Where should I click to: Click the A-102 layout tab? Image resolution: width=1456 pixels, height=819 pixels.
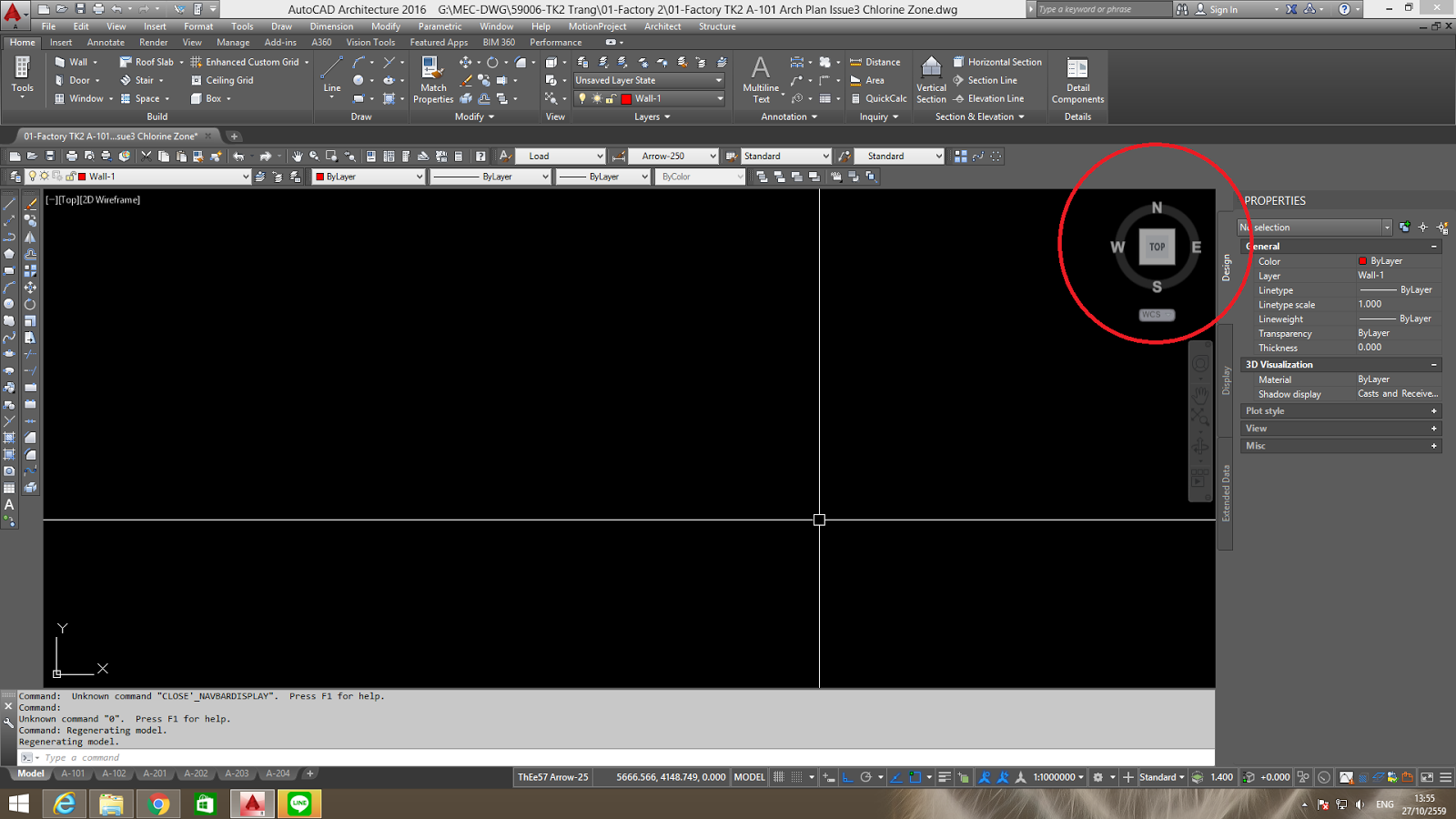113,773
